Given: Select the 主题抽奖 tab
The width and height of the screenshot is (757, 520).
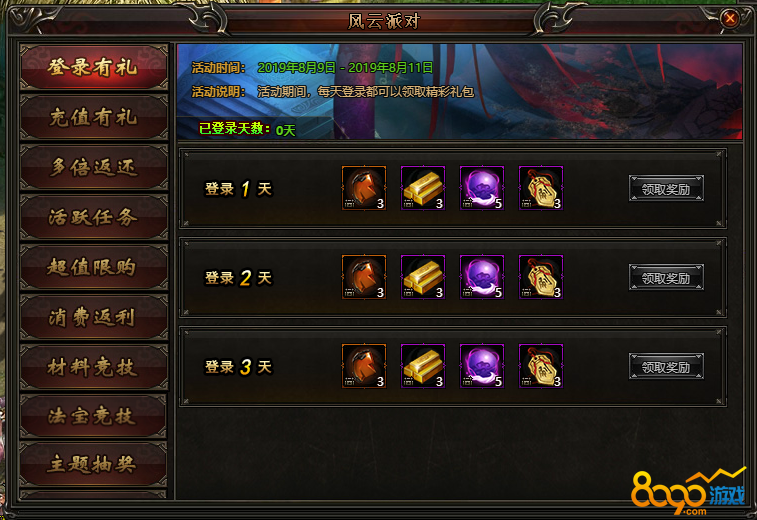Looking at the screenshot, I should pyautogui.click(x=94, y=464).
